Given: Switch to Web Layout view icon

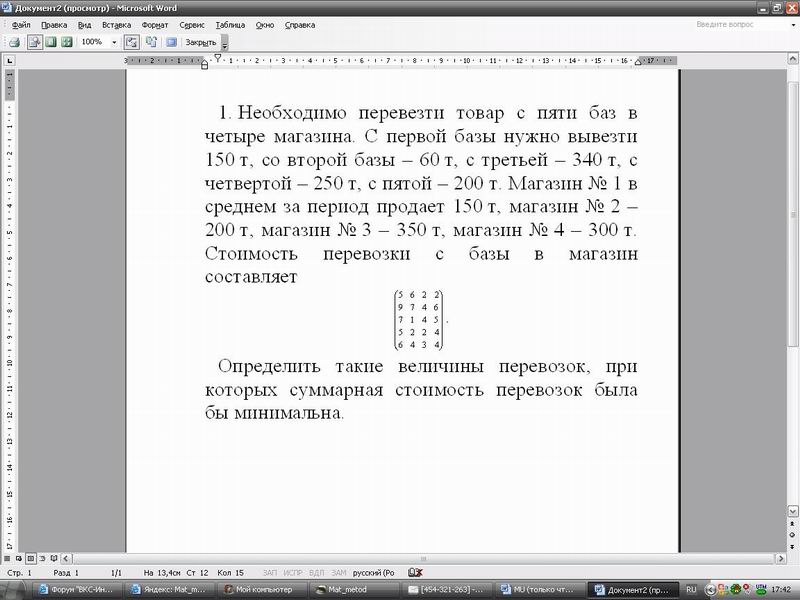Looking at the screenshot, I should coord(19,559).
